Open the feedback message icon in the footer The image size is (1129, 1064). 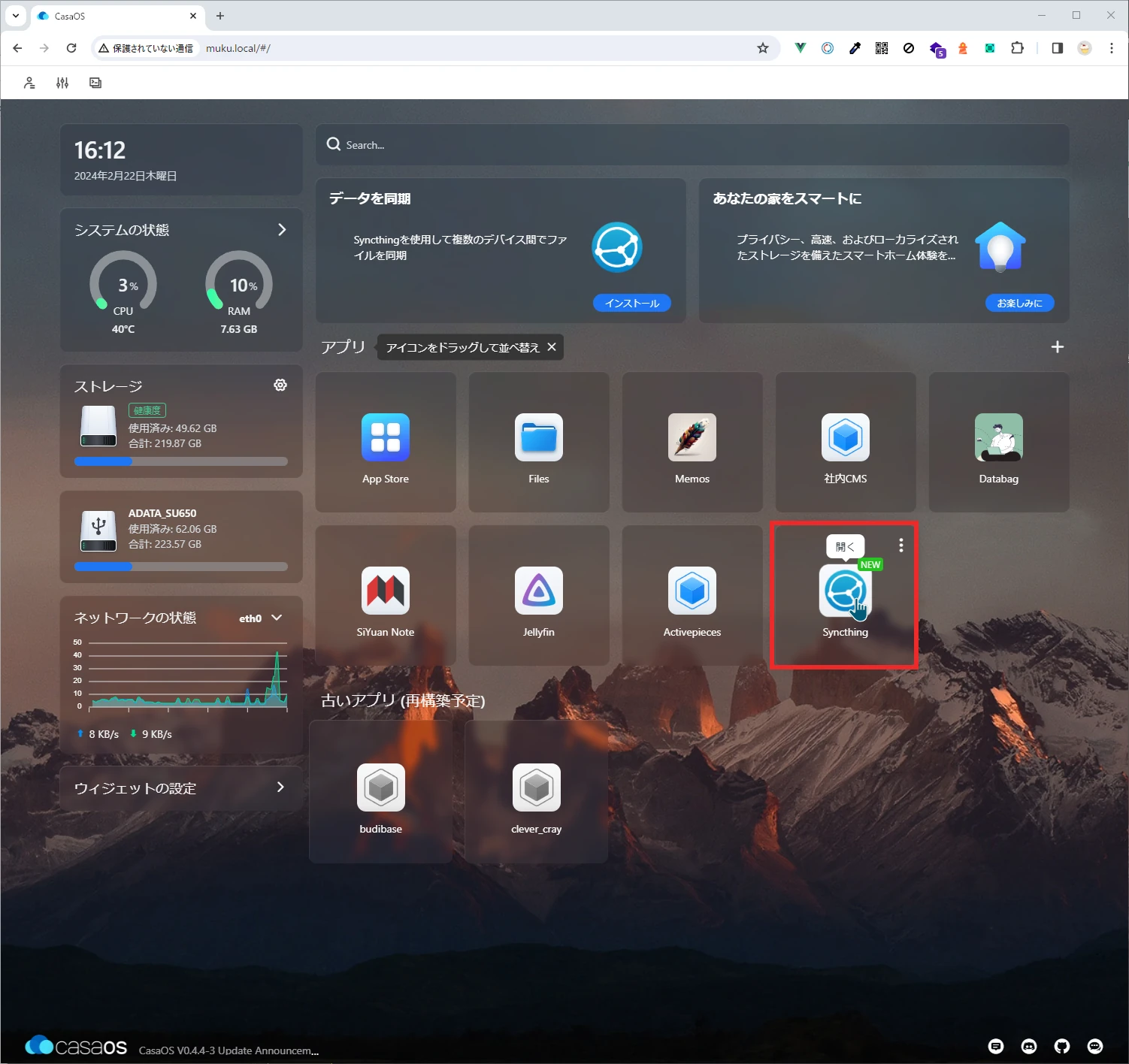[x=996, y=1046]
